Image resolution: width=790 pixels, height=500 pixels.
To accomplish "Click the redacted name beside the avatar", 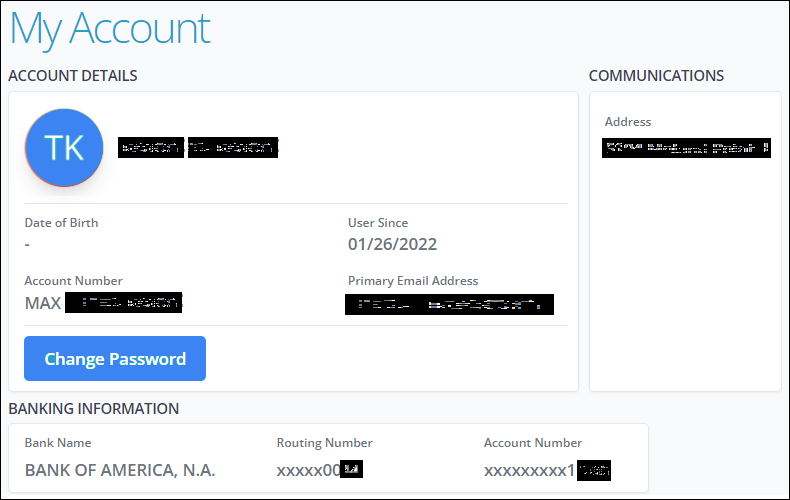I will tap(197, 148).
